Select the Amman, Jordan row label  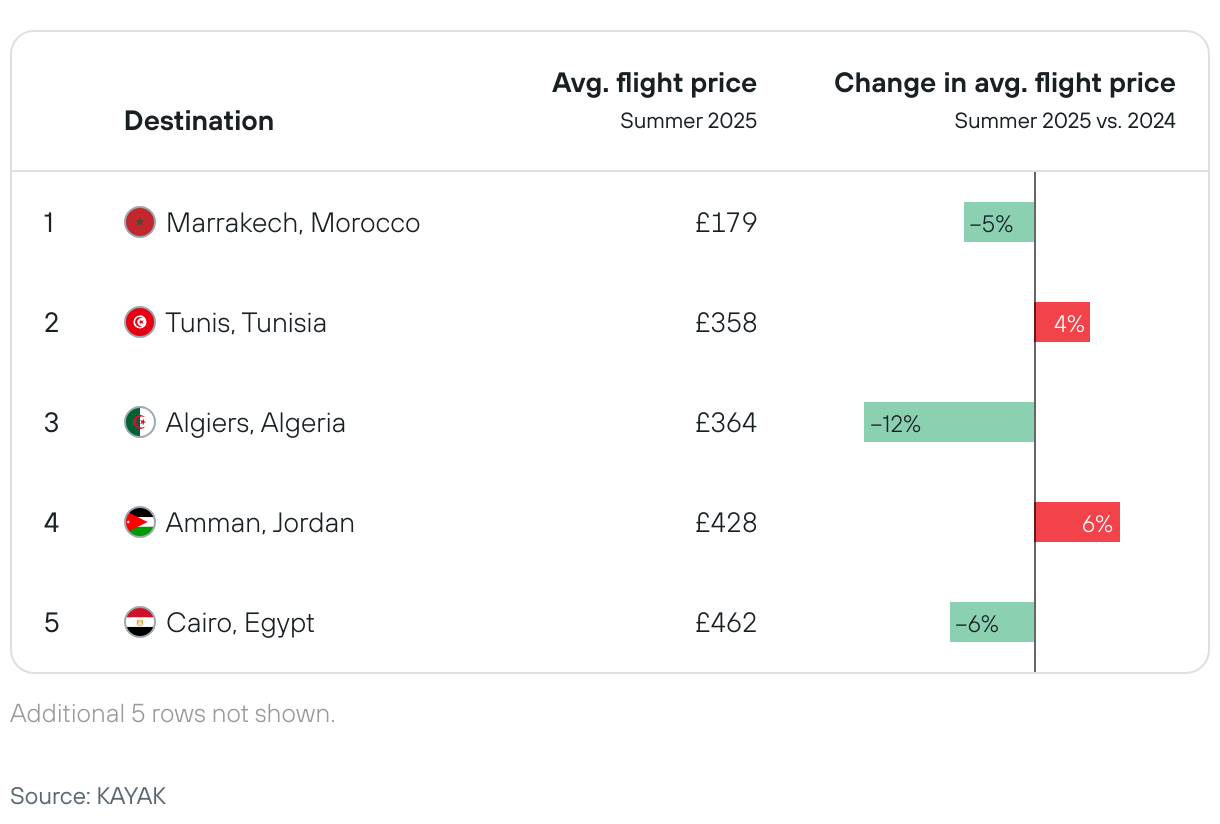pos(260,522)
